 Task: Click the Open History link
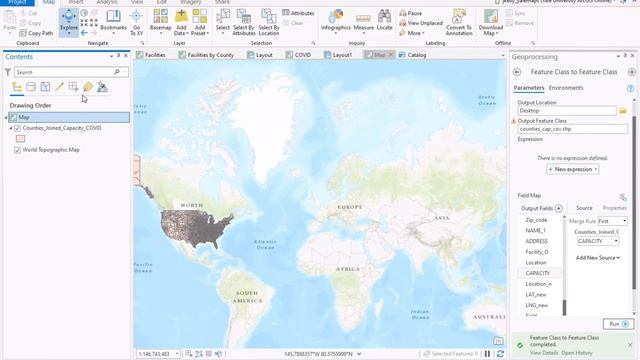coord(576,353)
